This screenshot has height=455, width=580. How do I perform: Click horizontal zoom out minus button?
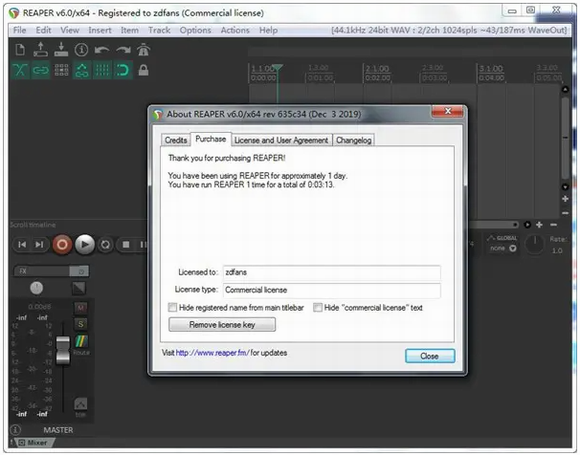pos(553,225)
